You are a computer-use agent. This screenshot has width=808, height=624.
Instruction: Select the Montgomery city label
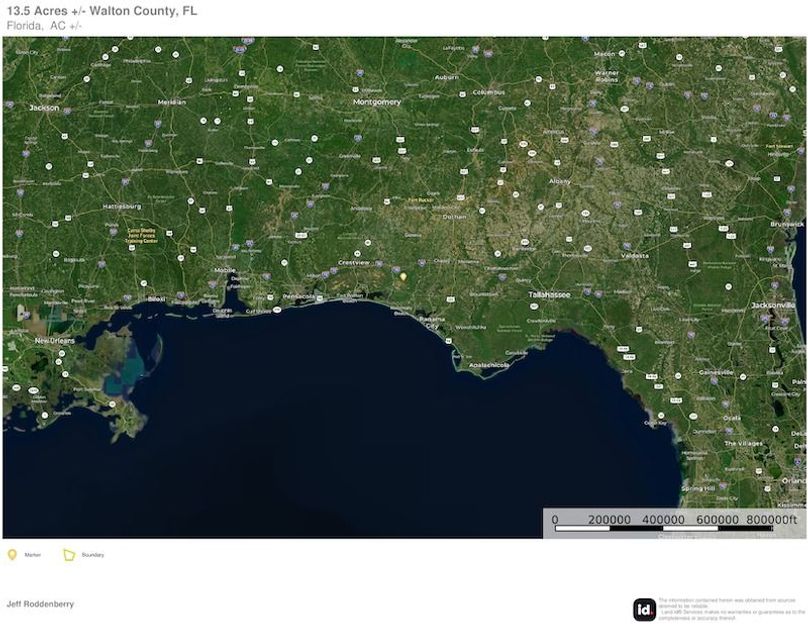pos(377,102)
